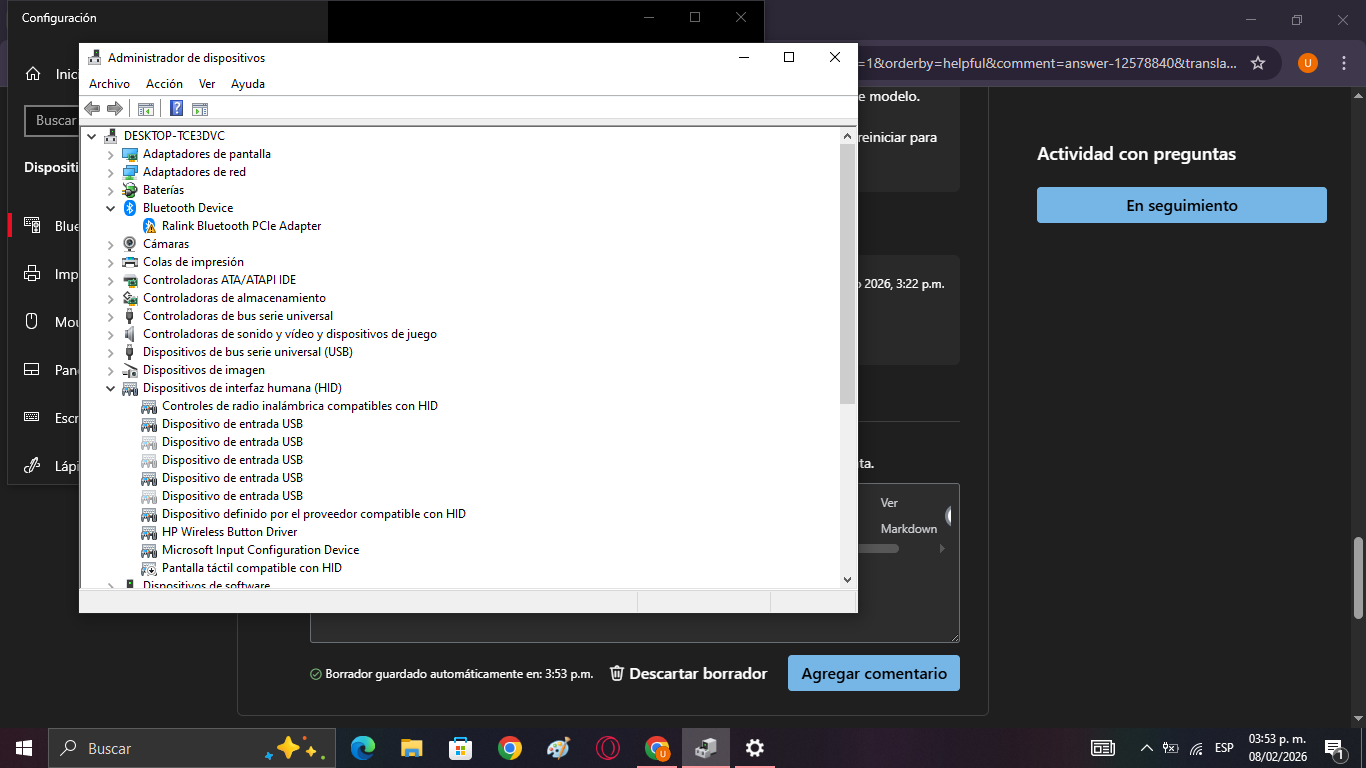Open the Acción menu
This screenshot has height=768, width=1366.
164,84
